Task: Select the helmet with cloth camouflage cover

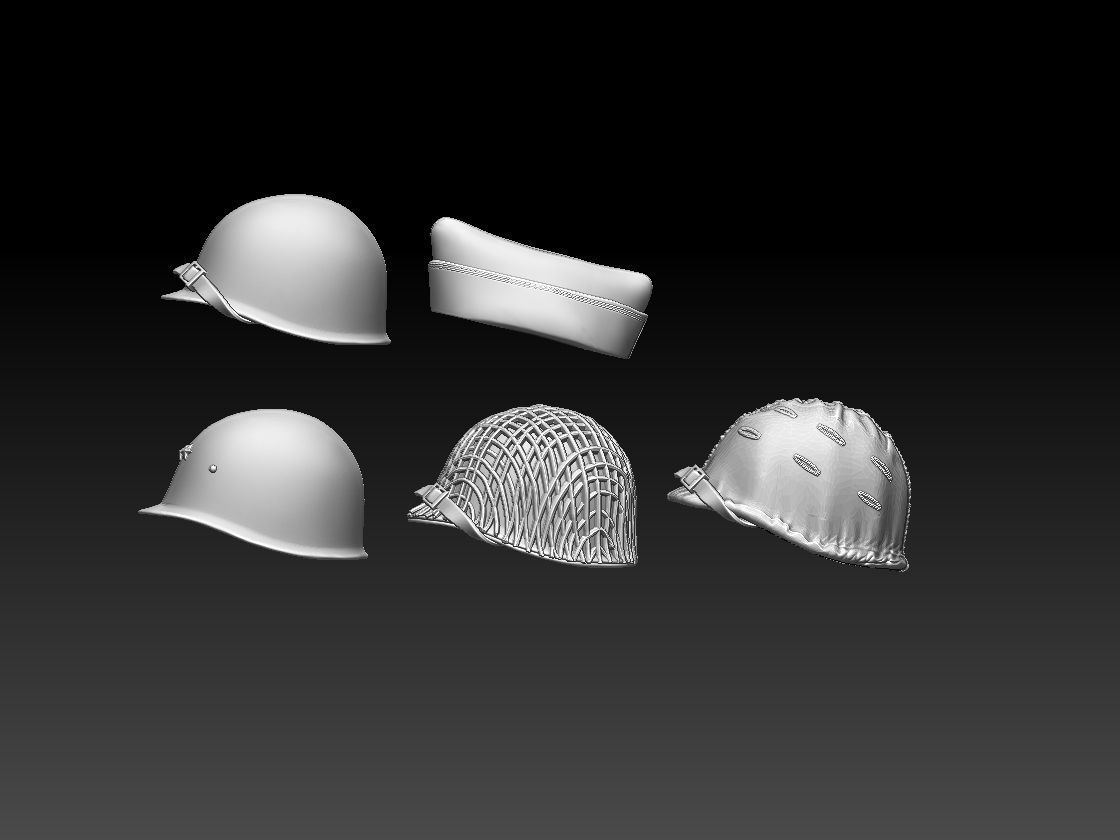Action: point(789,484)
